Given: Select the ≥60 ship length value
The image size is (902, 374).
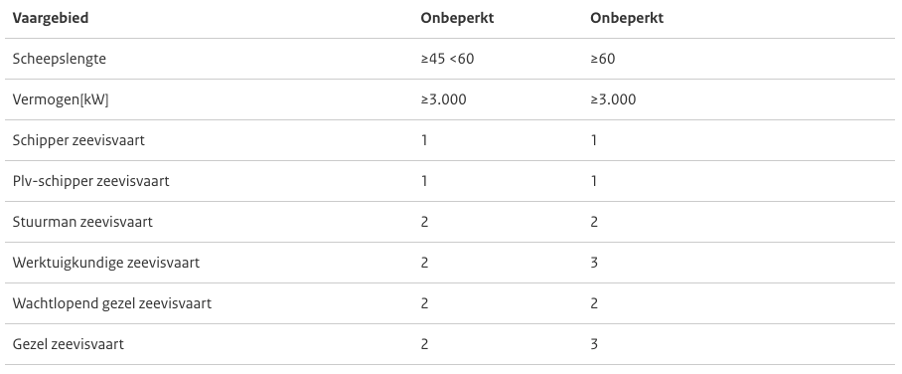Looking at the screenshot, I should [x=603, y=59].
